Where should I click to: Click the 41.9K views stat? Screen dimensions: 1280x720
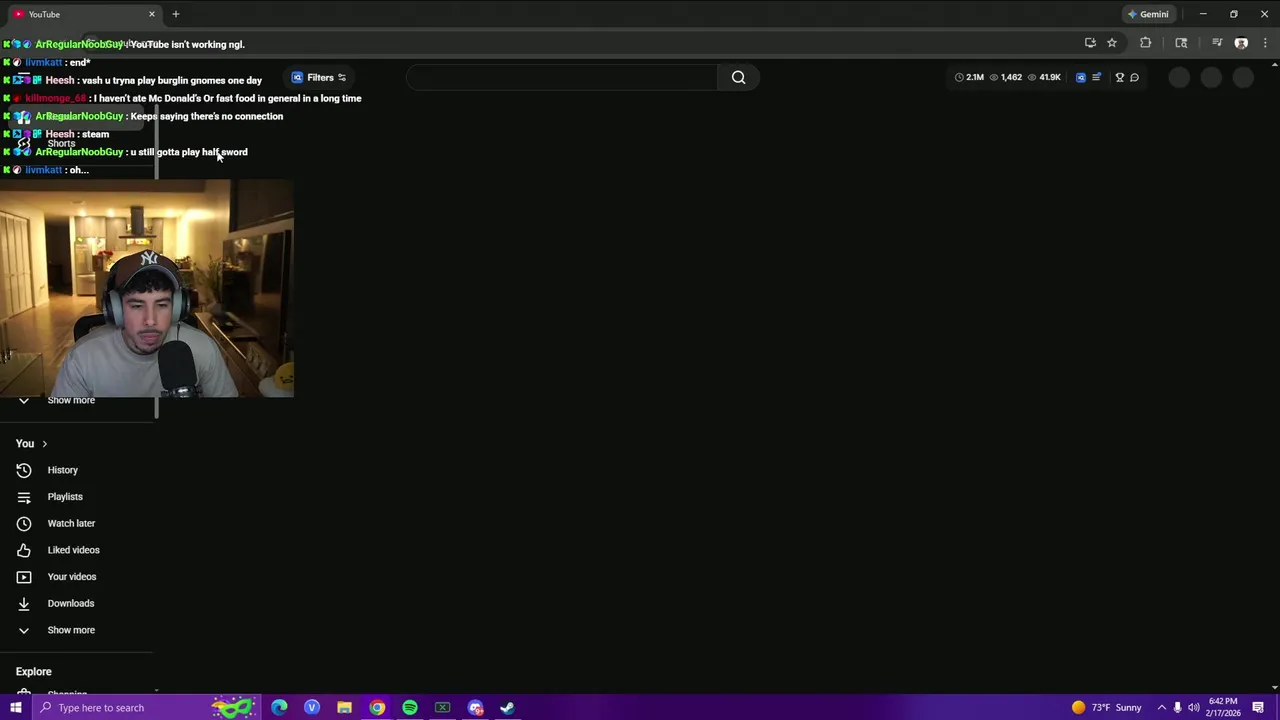coord(1044,77)
